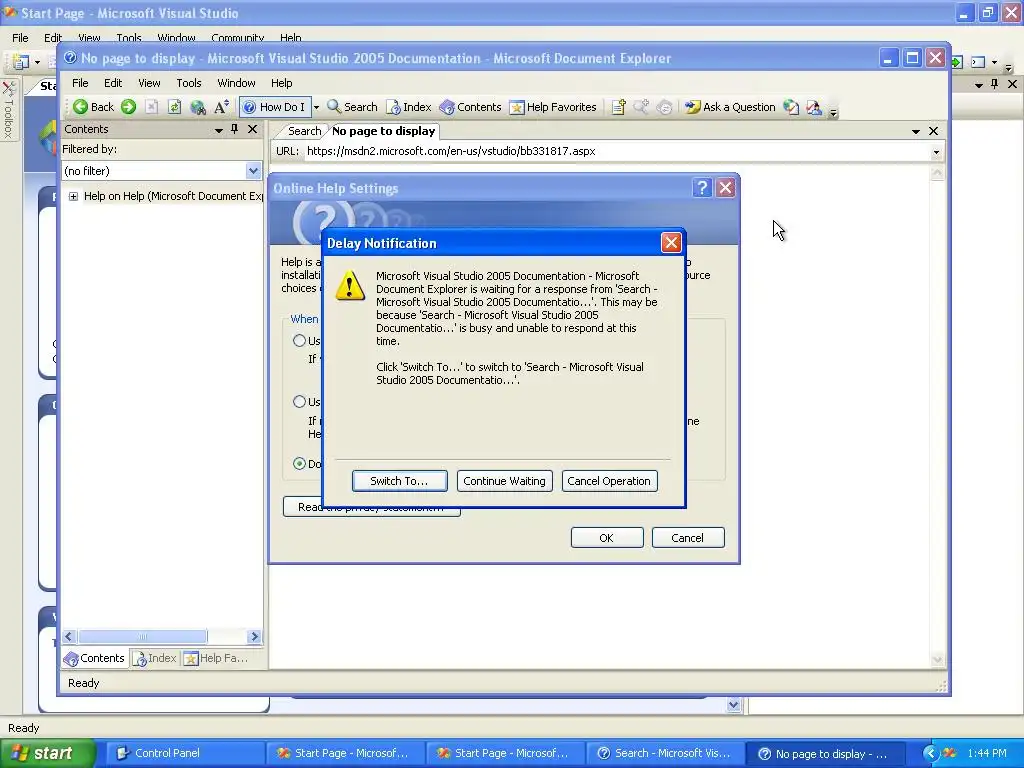Click right arrow of Contents horizontal scrollbar
Image resolution: width=1024 pixels, height=768 pixels.
click(x=255, y=637)
